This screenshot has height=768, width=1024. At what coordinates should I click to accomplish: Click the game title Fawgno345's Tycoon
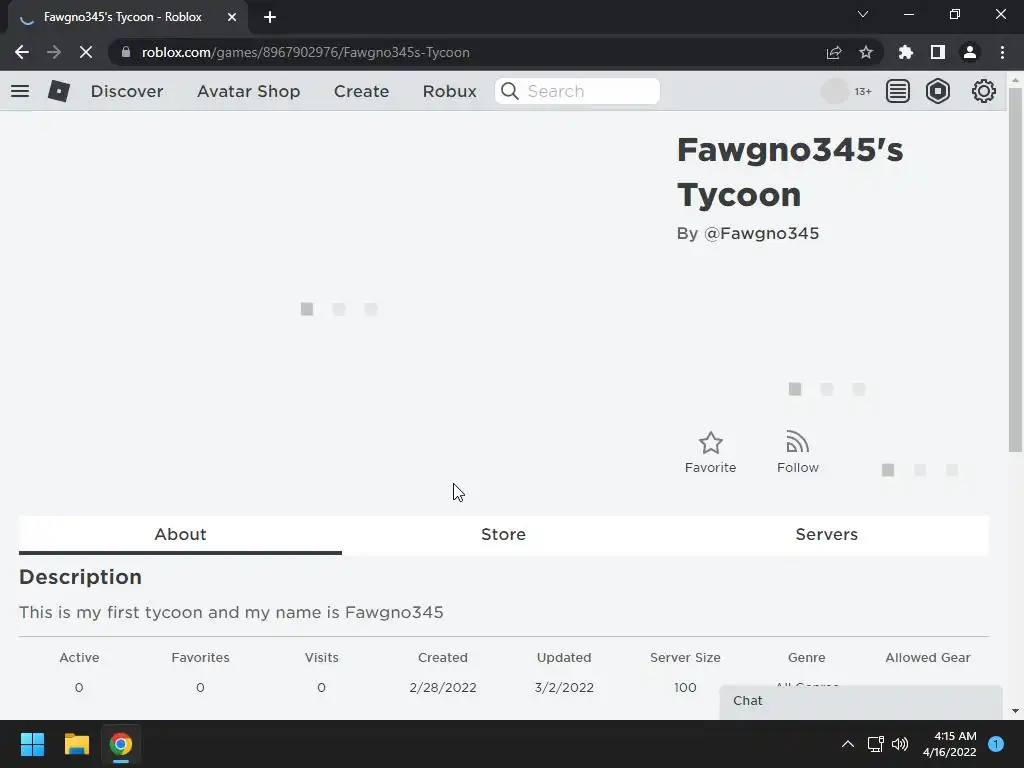coord(790,172)
